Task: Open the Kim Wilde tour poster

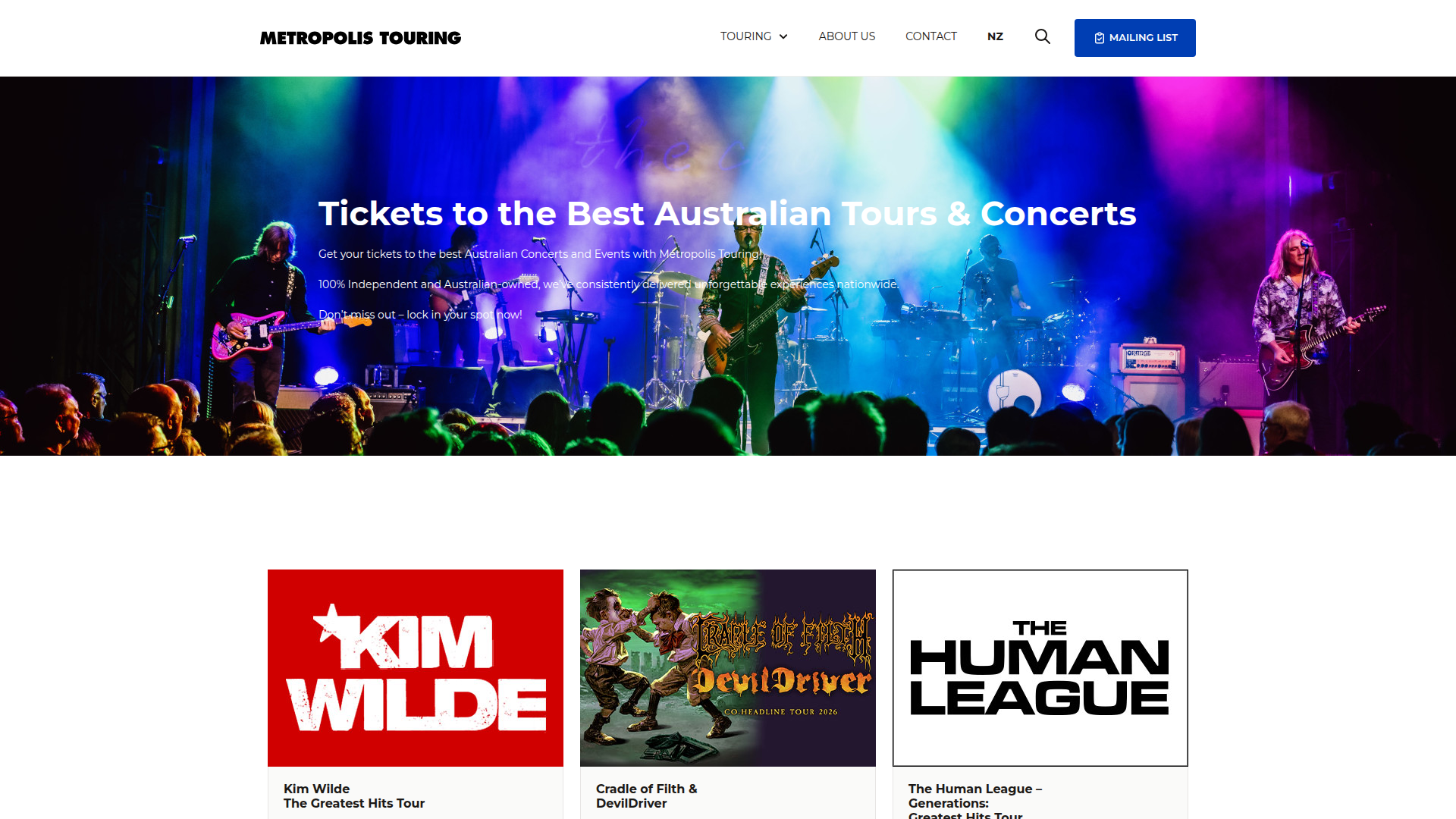Action: point(416,668)
